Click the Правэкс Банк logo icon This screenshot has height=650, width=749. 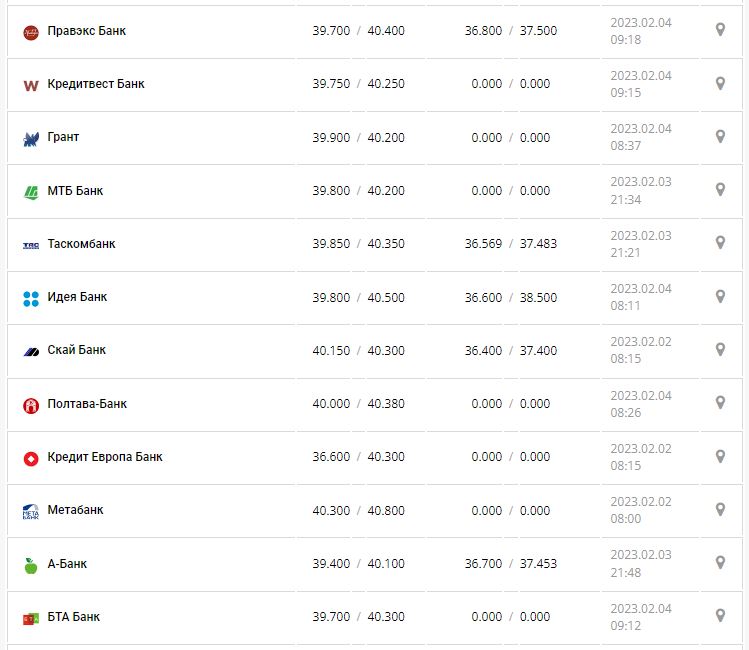point(30,32)
